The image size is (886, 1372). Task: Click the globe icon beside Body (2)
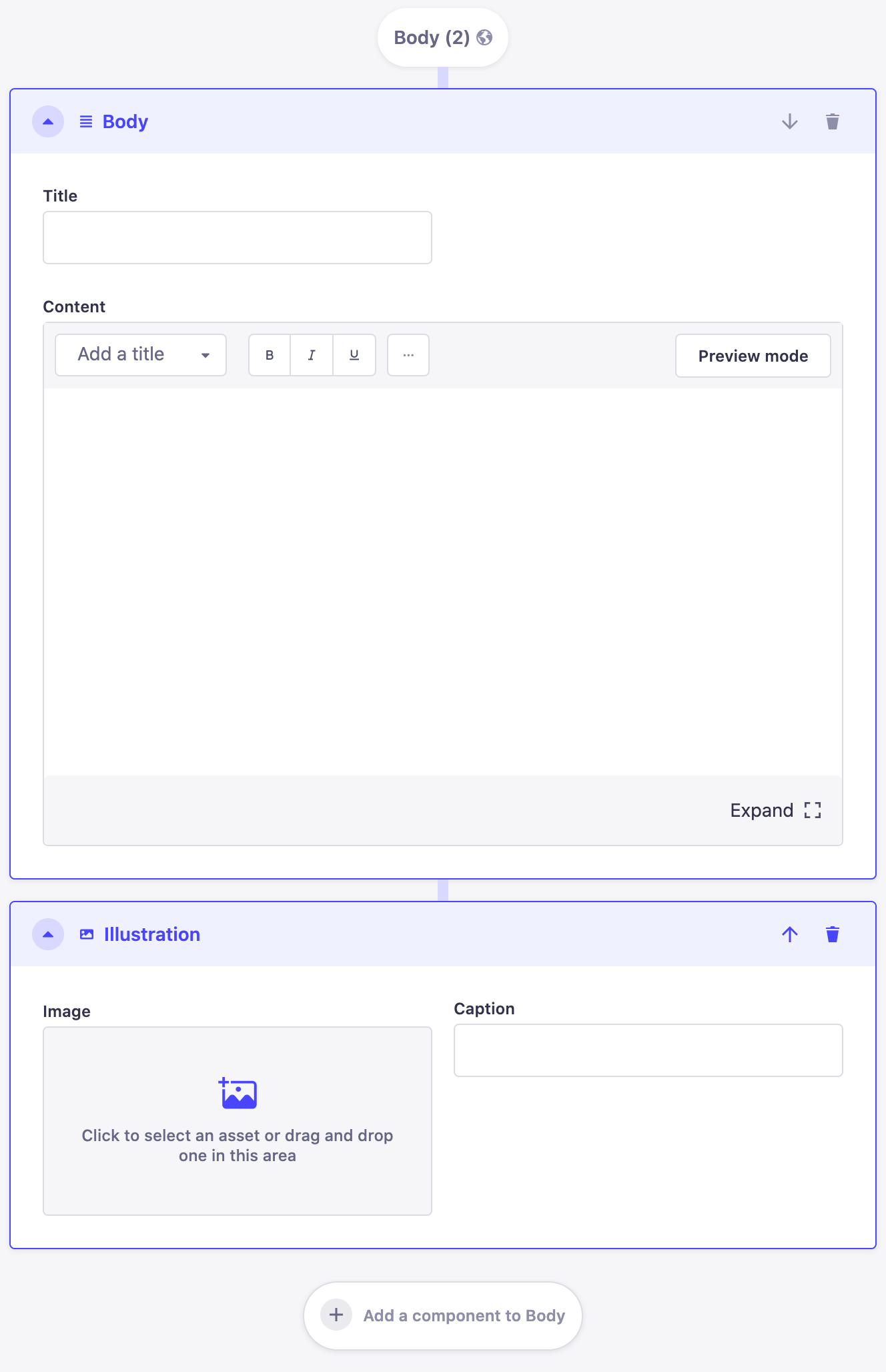(x=485, y=37)
